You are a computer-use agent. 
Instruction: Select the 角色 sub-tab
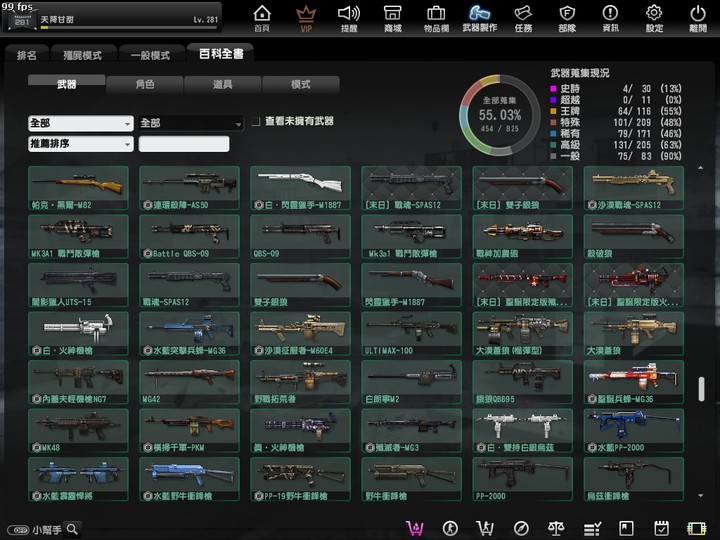point(145,84)
